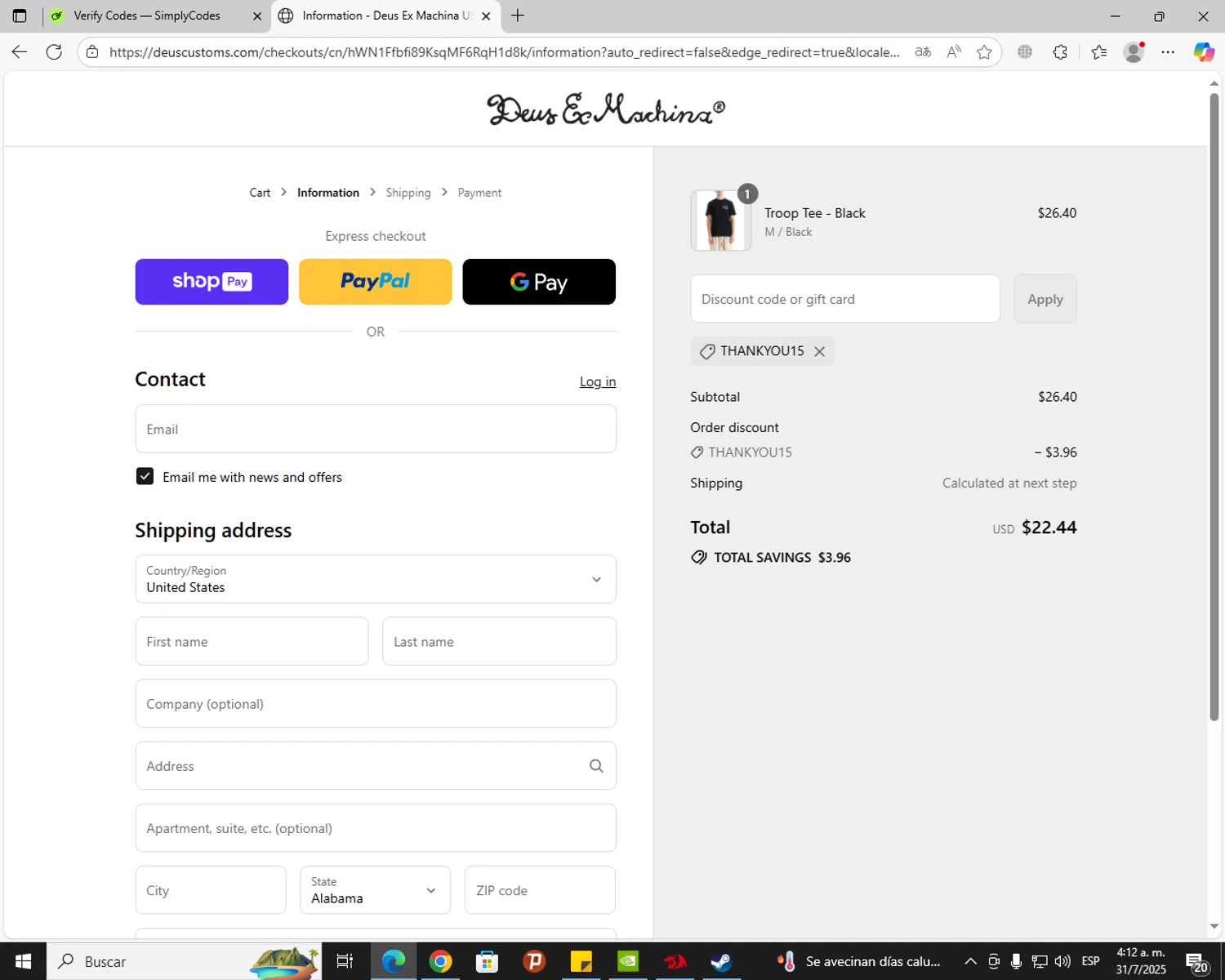The height and width of the screenshot is (980, 1225).
Task: Close the Verify Codes SimplyCodes tab
Action: 257,16
